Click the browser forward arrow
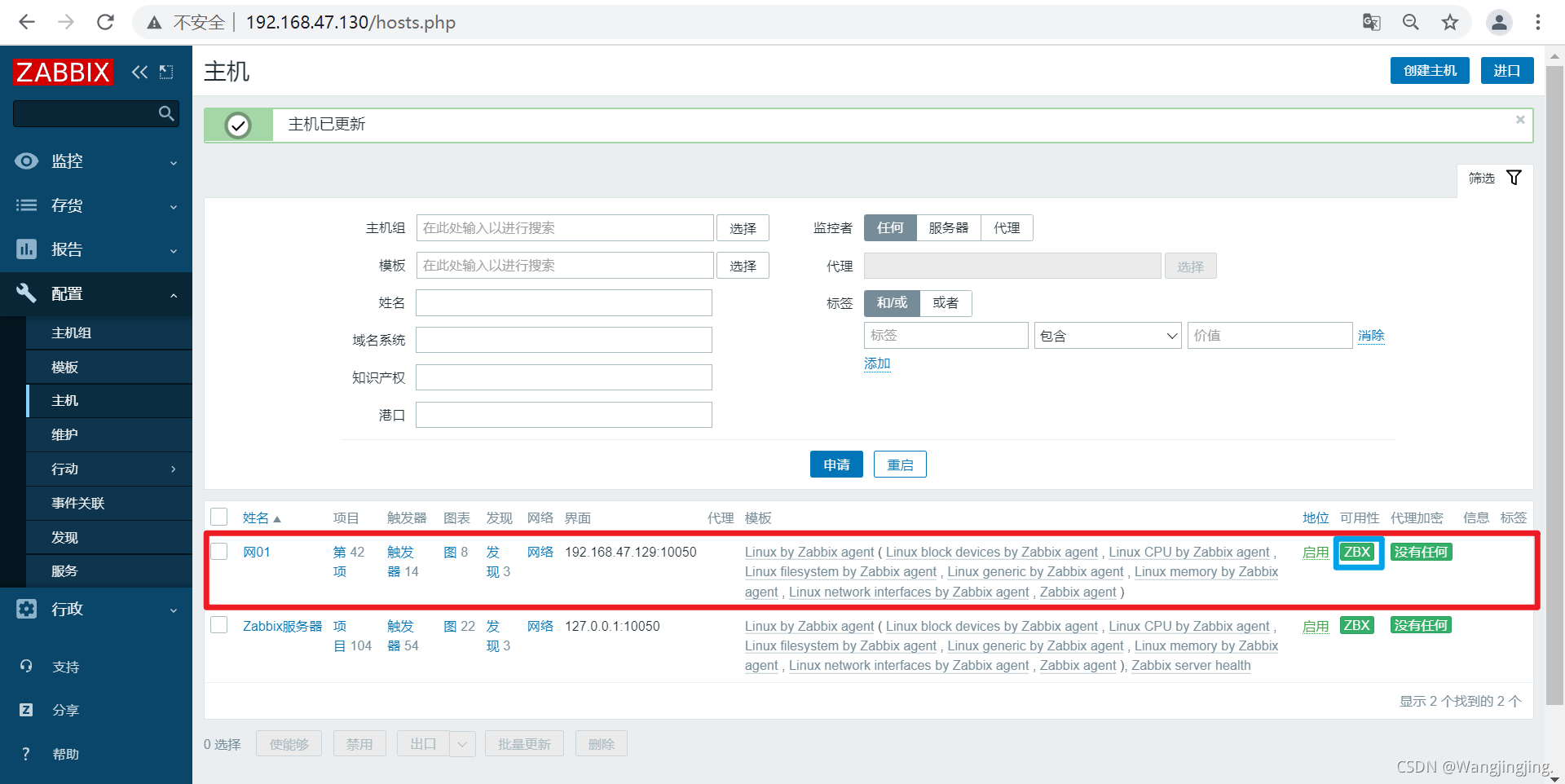1565x784 pixels. tap(66, 22)
